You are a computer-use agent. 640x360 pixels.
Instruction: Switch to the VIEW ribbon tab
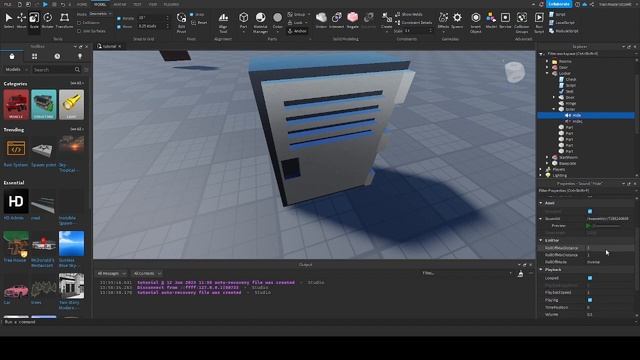tap(153, 4)
